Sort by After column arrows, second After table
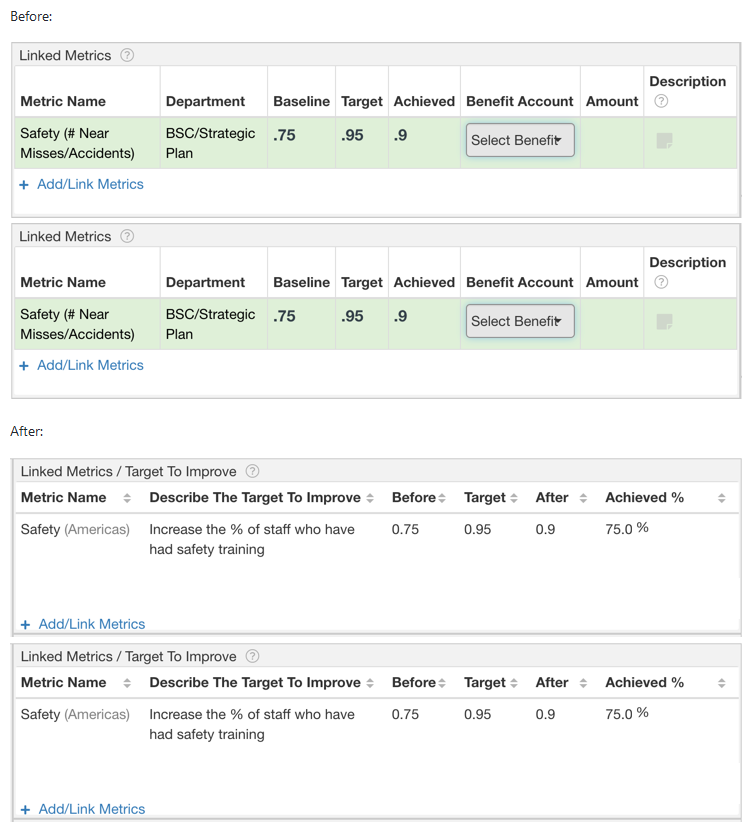Screen dimensions: 755x825 [583, 683]
